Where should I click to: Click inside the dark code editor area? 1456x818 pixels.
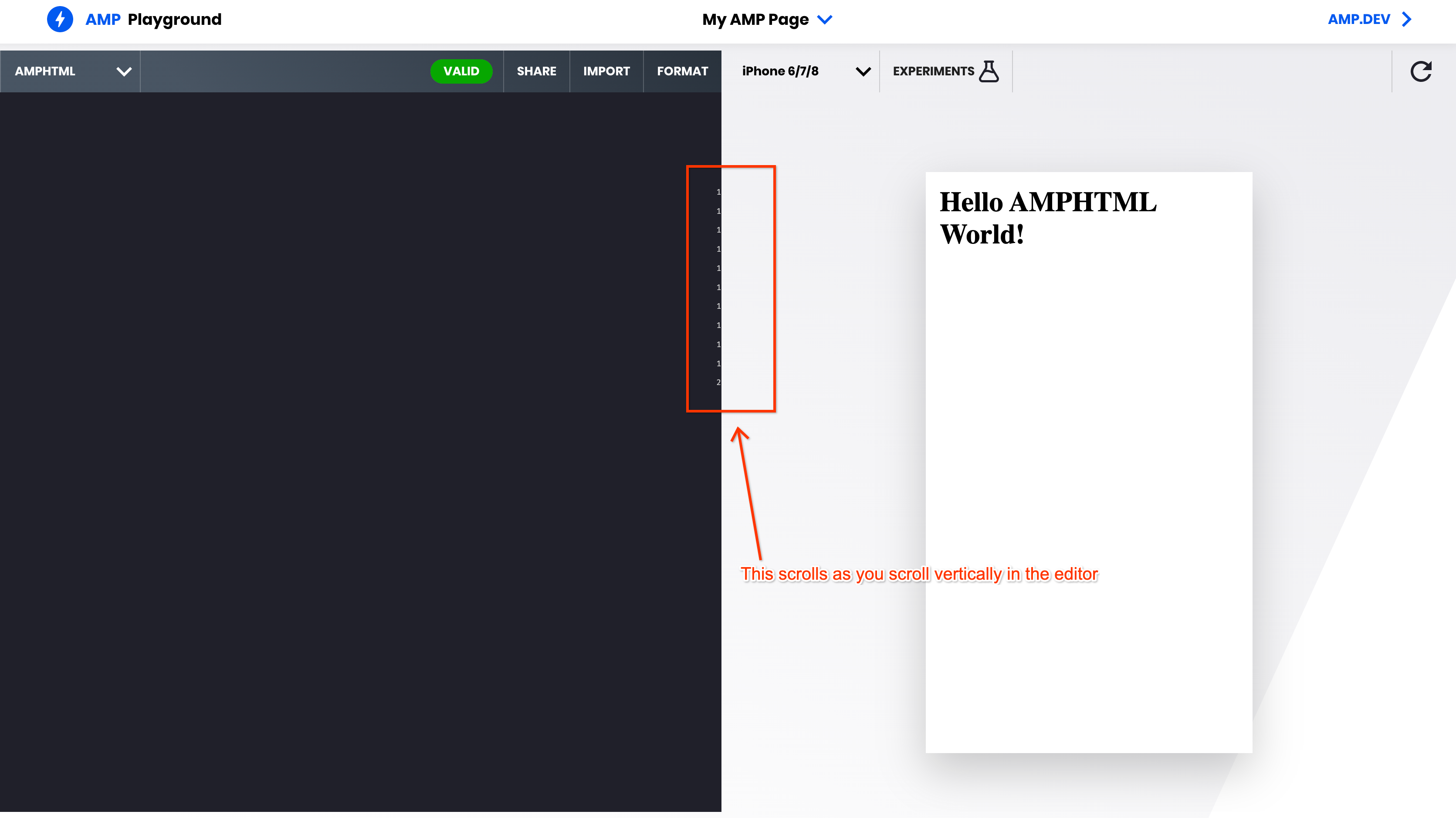(339, 452)
